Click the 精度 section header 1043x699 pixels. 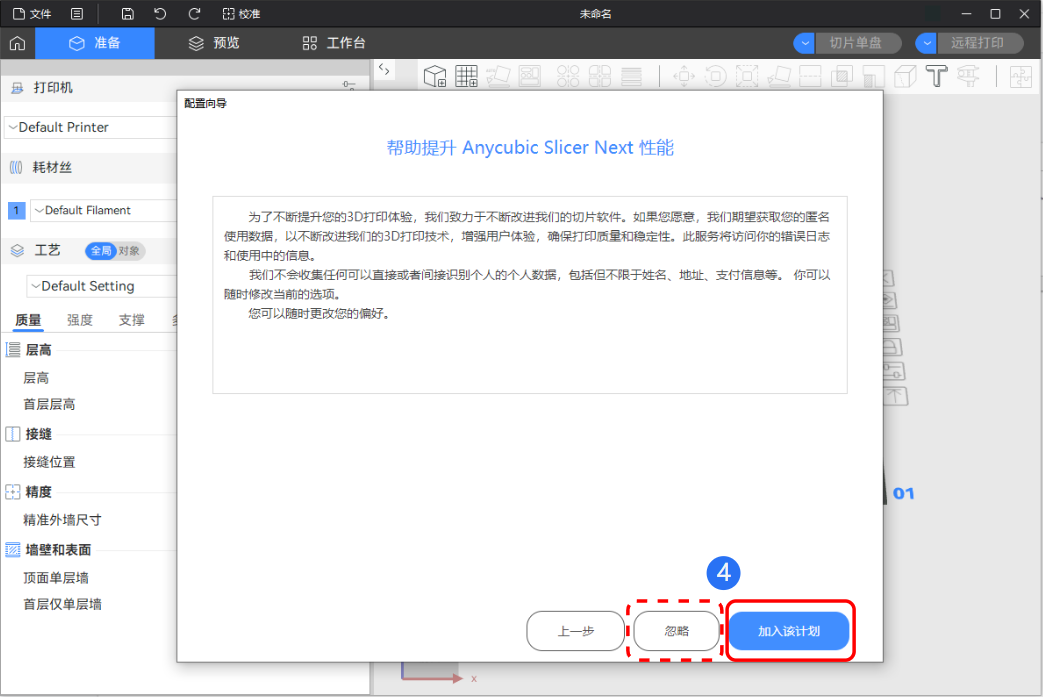pos(39,492)
